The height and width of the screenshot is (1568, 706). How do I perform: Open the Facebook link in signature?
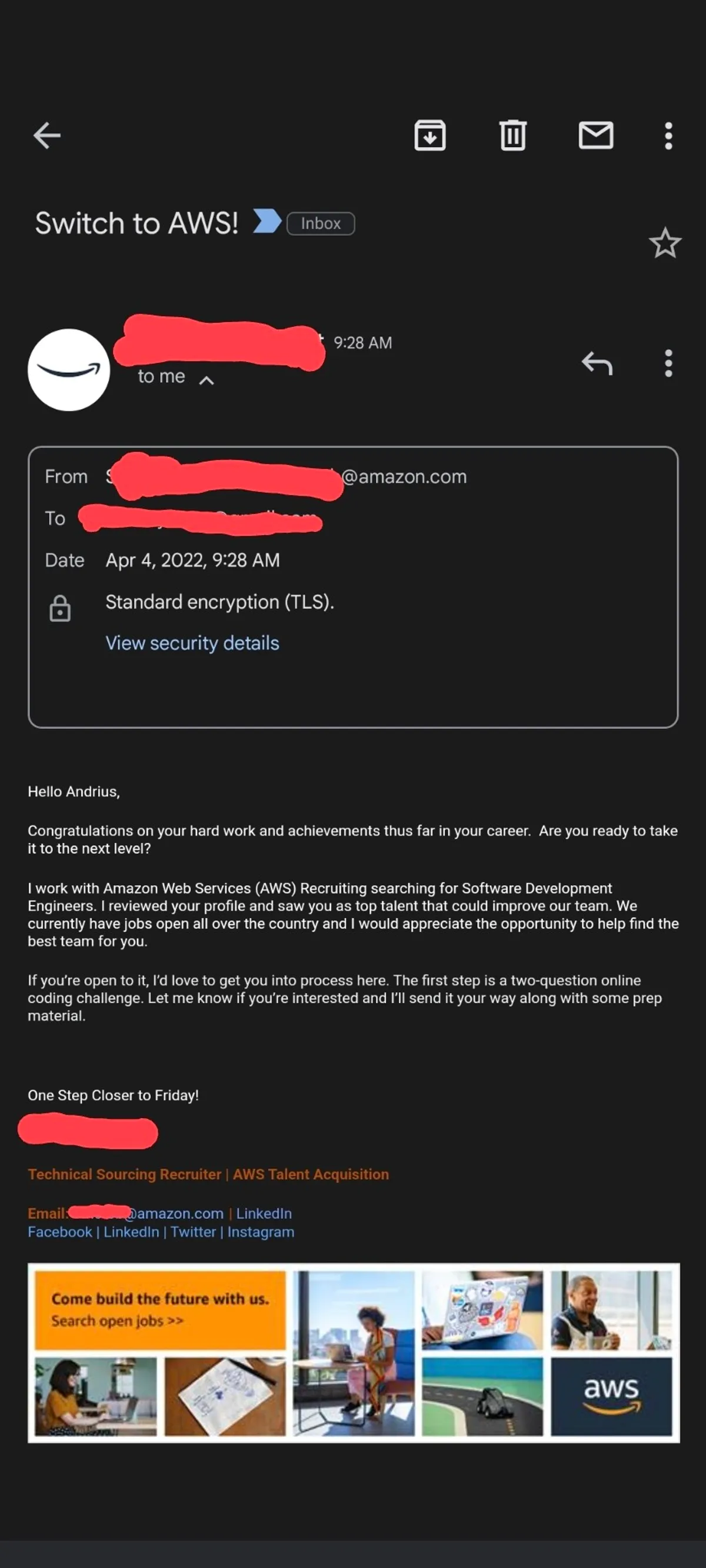point(59,1231)
